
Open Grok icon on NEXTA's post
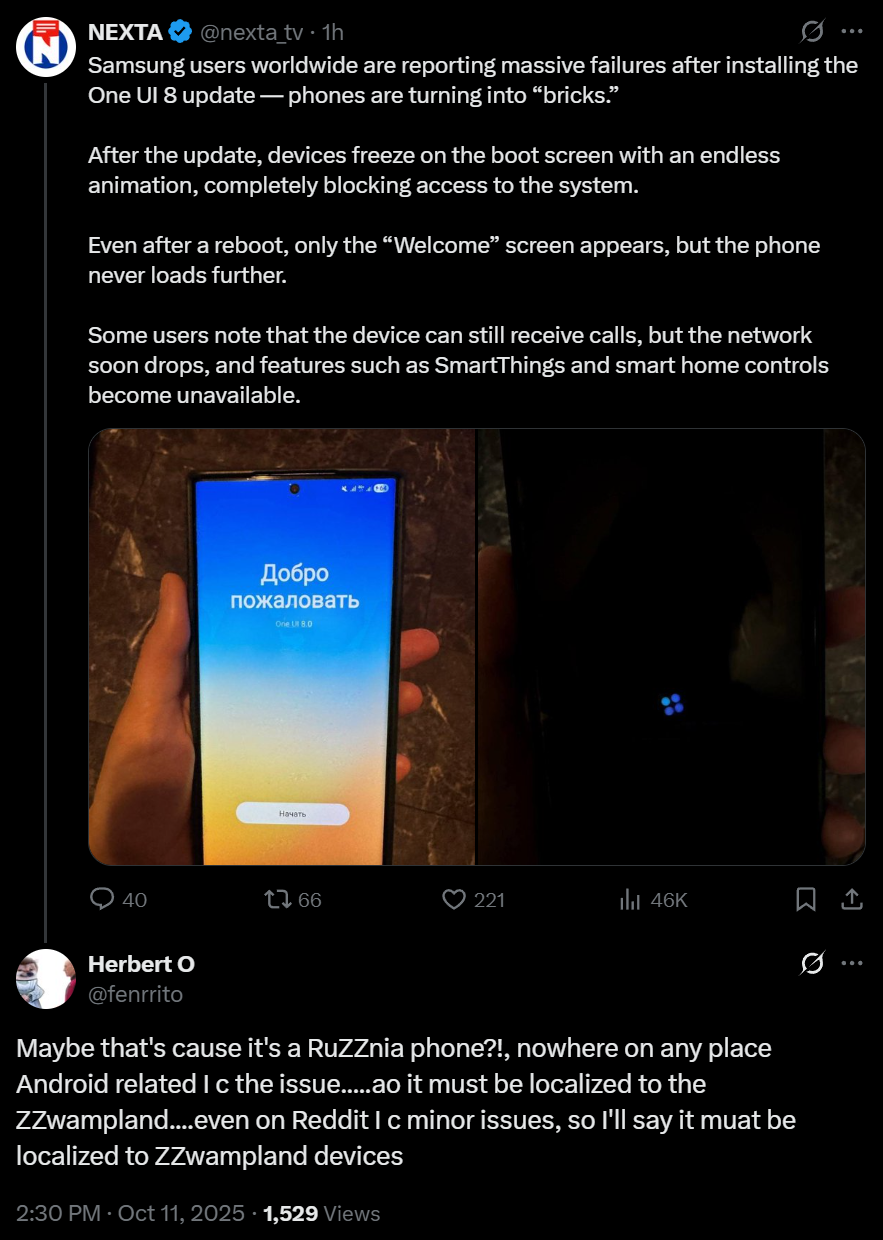[812, 32]
